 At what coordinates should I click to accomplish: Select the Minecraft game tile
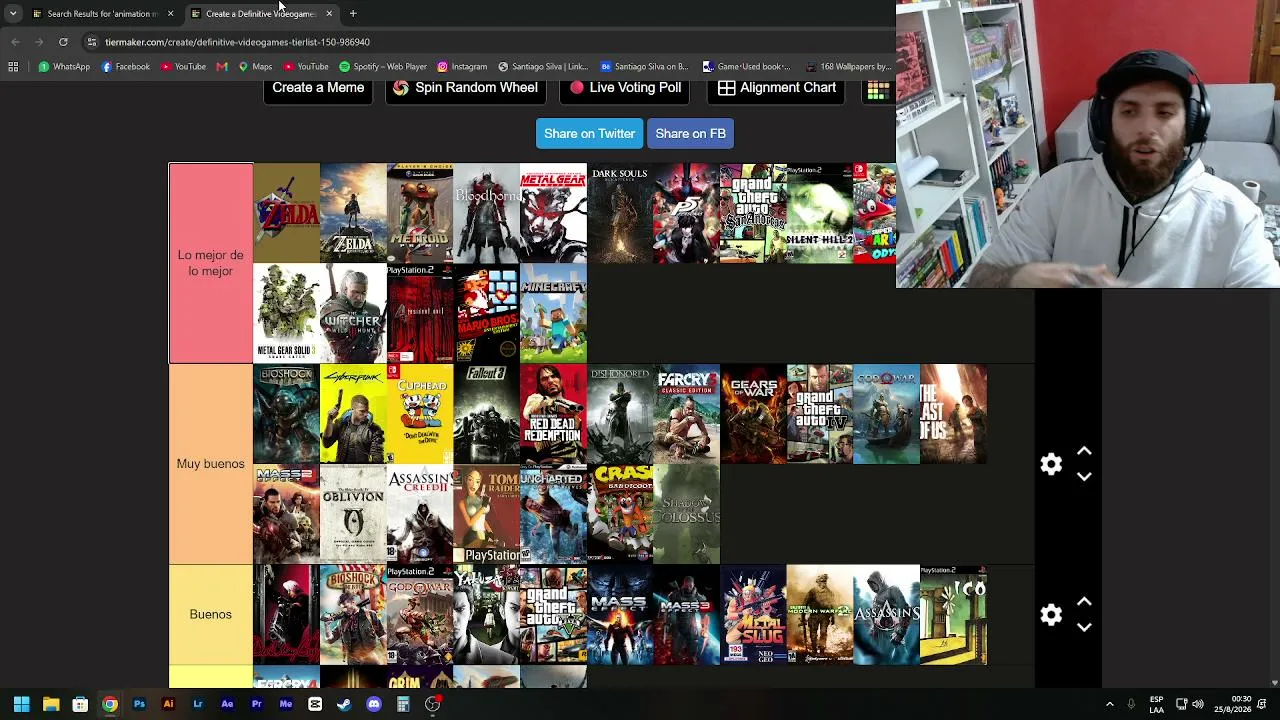pyautogui.click(x=553, y=313)
